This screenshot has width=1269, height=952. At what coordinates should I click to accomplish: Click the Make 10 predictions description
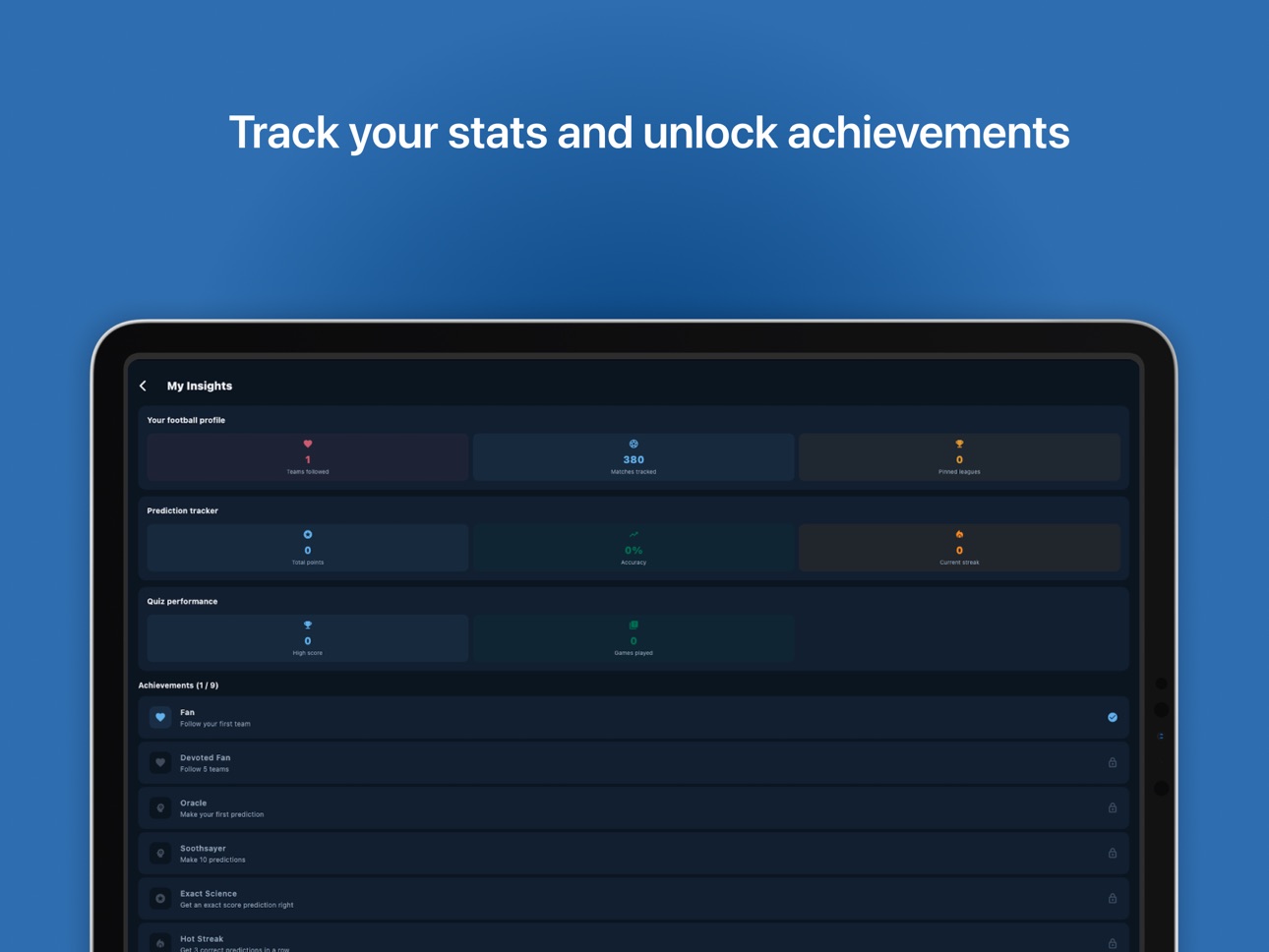coord(212,860)
